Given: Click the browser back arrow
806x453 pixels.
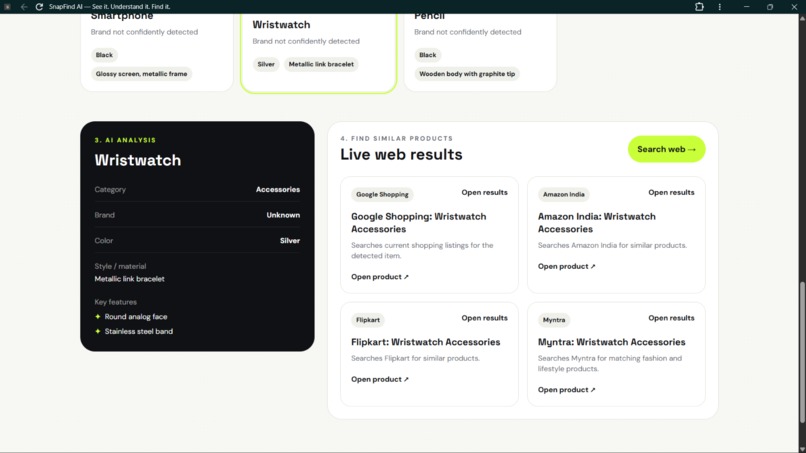Looking at the screenshot, I should click(24, 7).
